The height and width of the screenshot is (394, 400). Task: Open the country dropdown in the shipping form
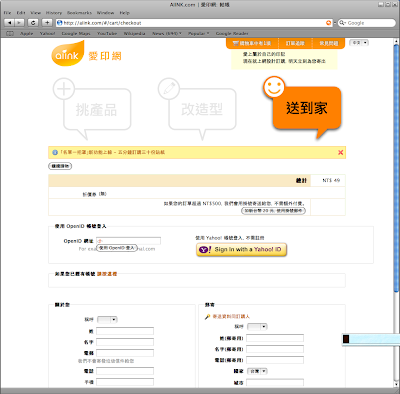(257, 371)
